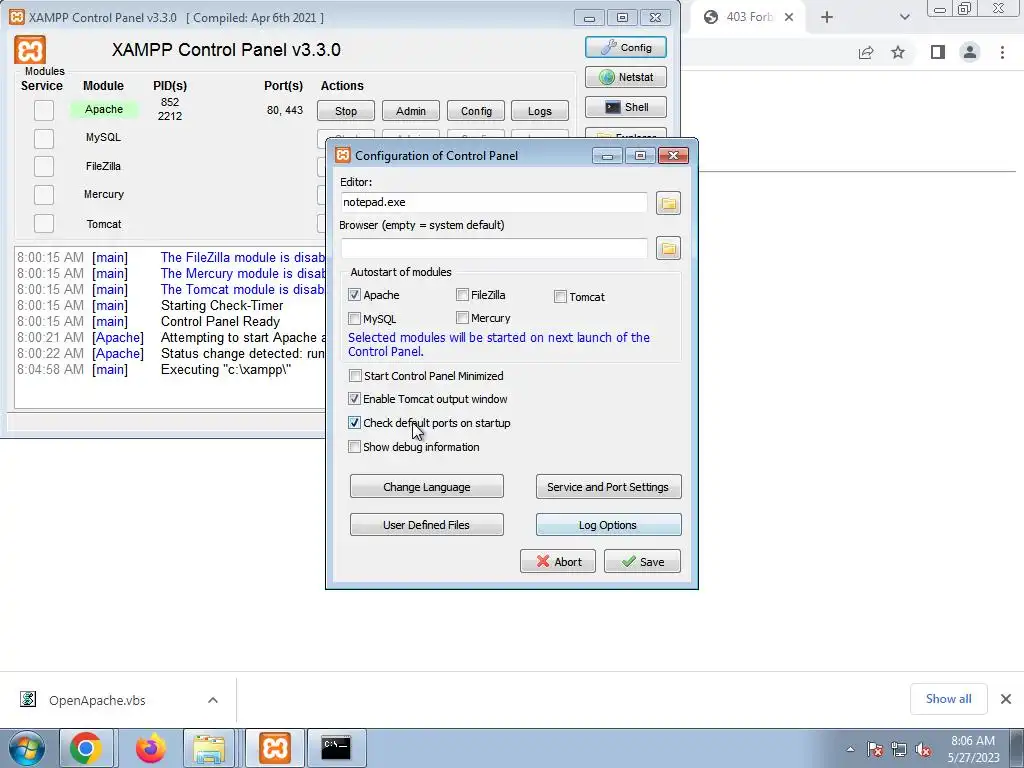The width and height of the screenshot is (1024, 768).
Task: Open Chrome from the taskbar
Action: pos(86,748)
